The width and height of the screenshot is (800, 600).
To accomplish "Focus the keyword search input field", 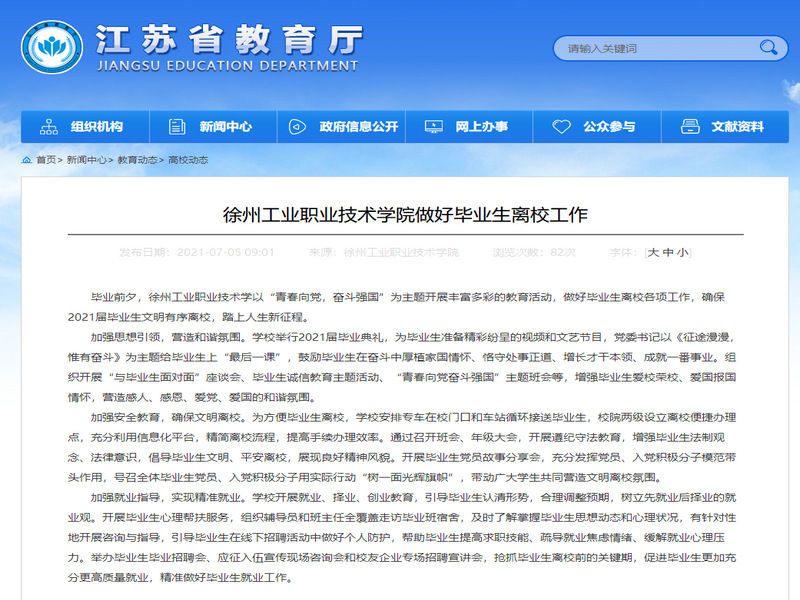I will [x=655, y=47].
